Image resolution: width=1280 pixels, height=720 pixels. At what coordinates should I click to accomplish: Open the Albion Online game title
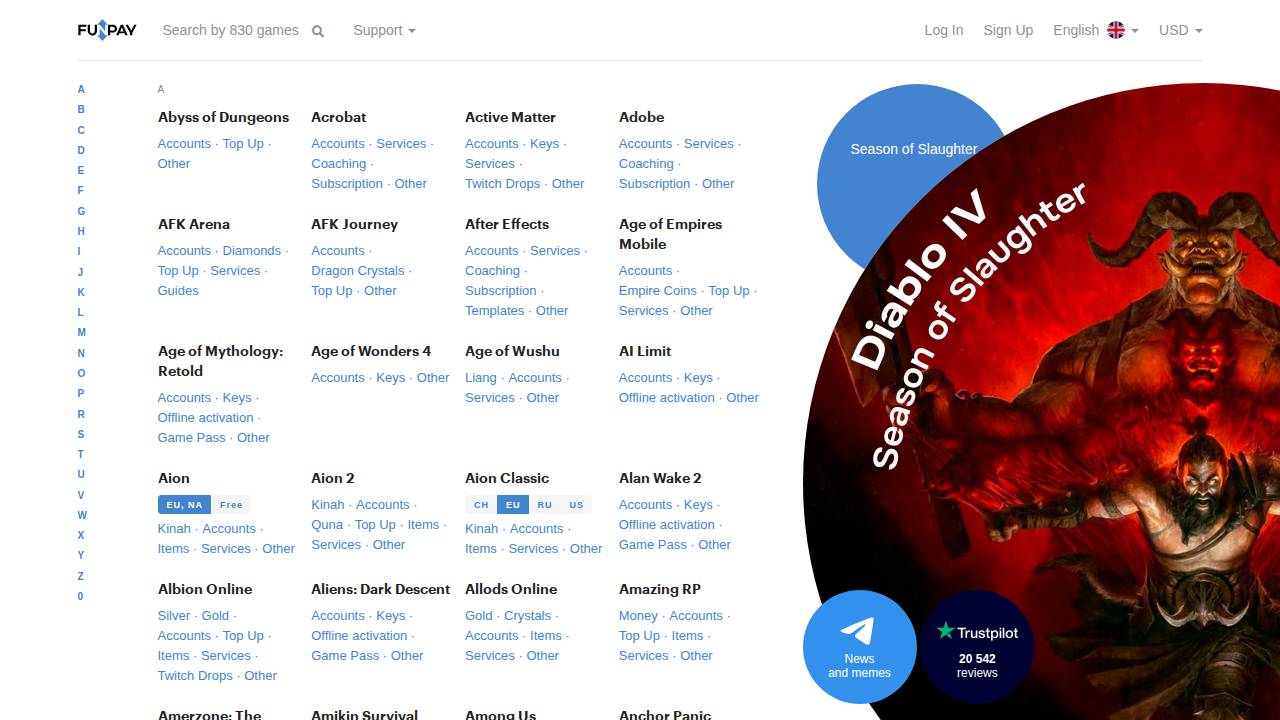coord(205,589)
